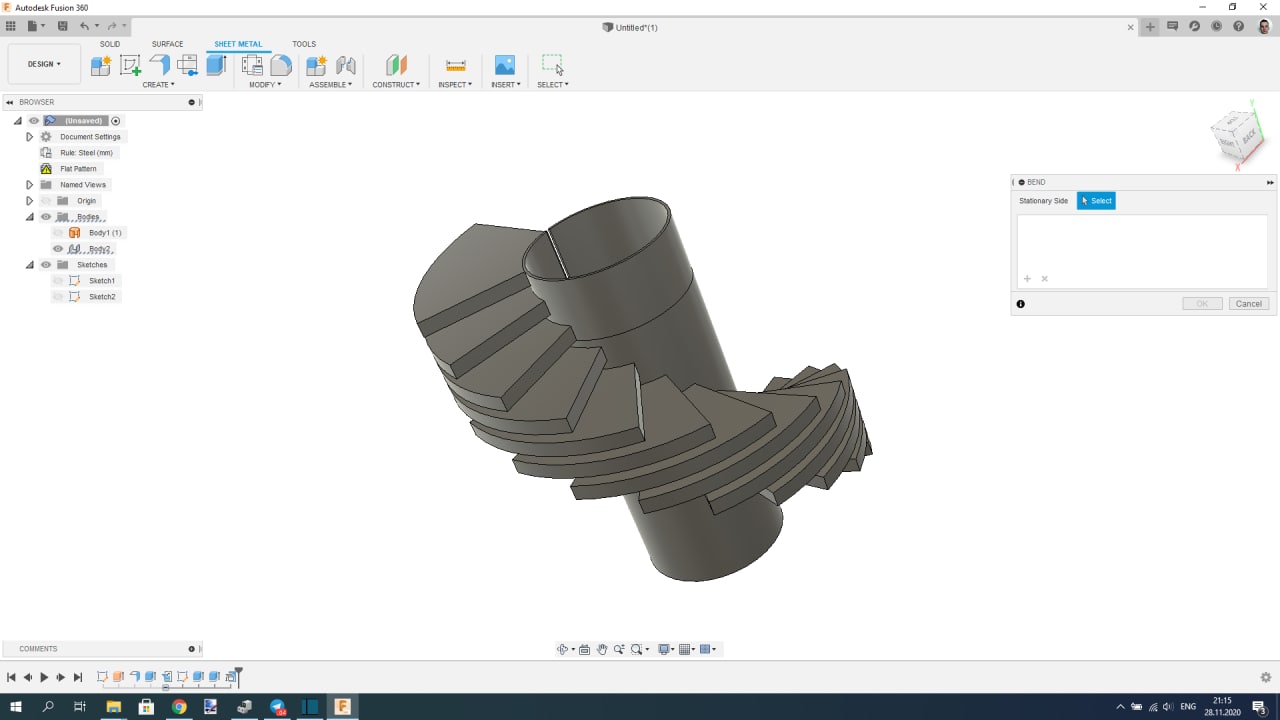
Task: Collapse the Sketches folder
Action: tap(29, 265)
